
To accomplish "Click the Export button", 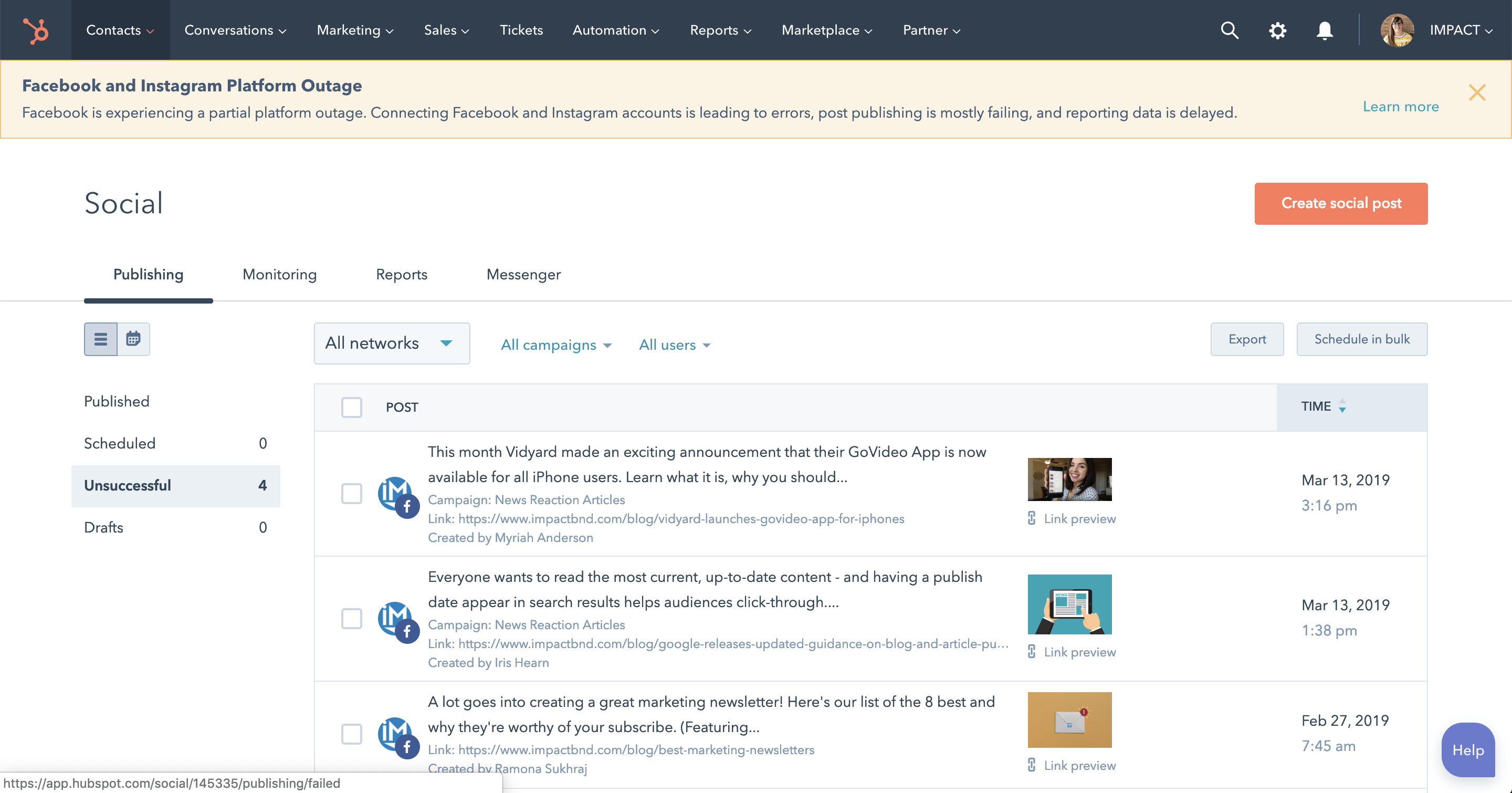I will coord(1247,339).
